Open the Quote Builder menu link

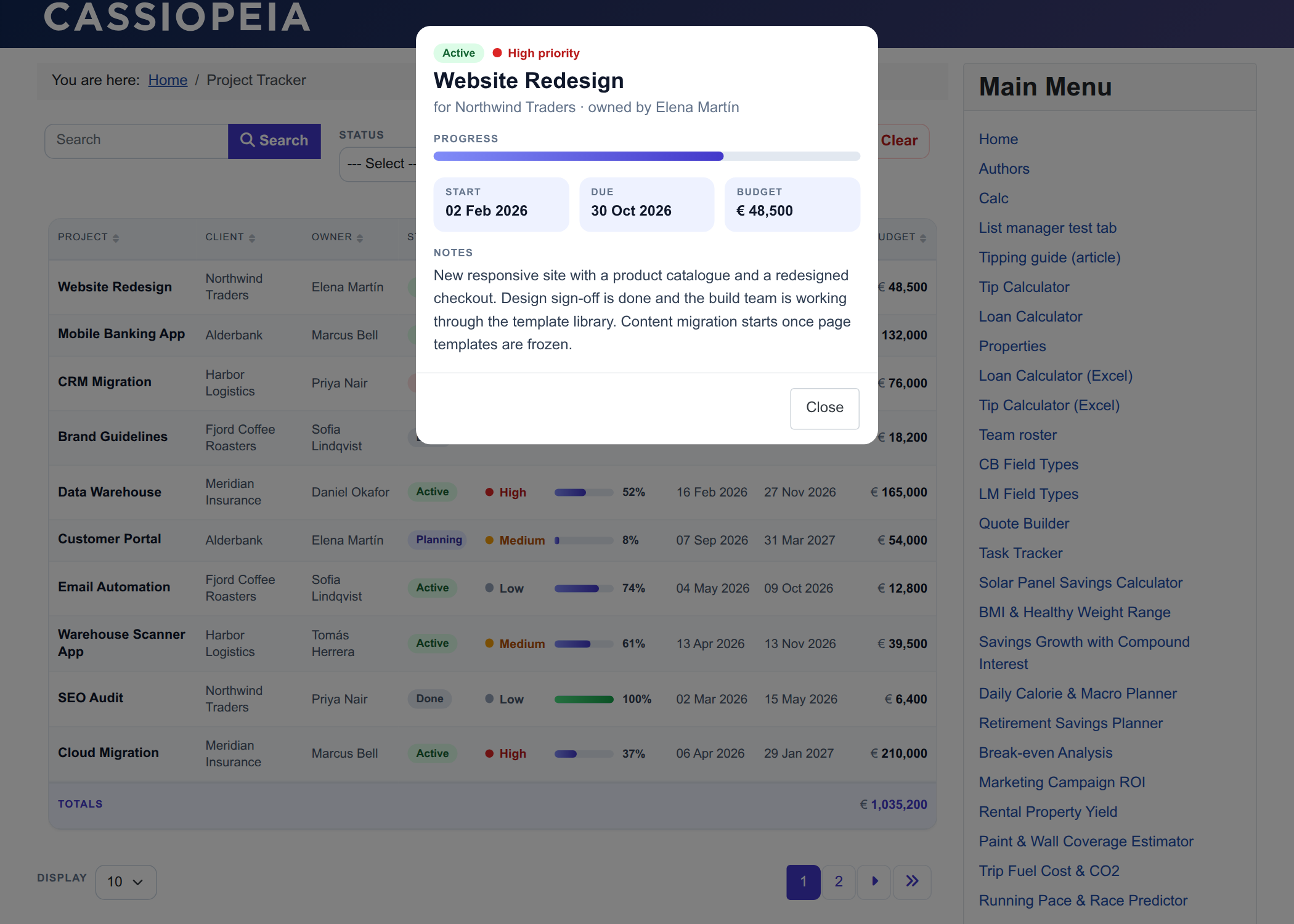[x=1023, y=524]
